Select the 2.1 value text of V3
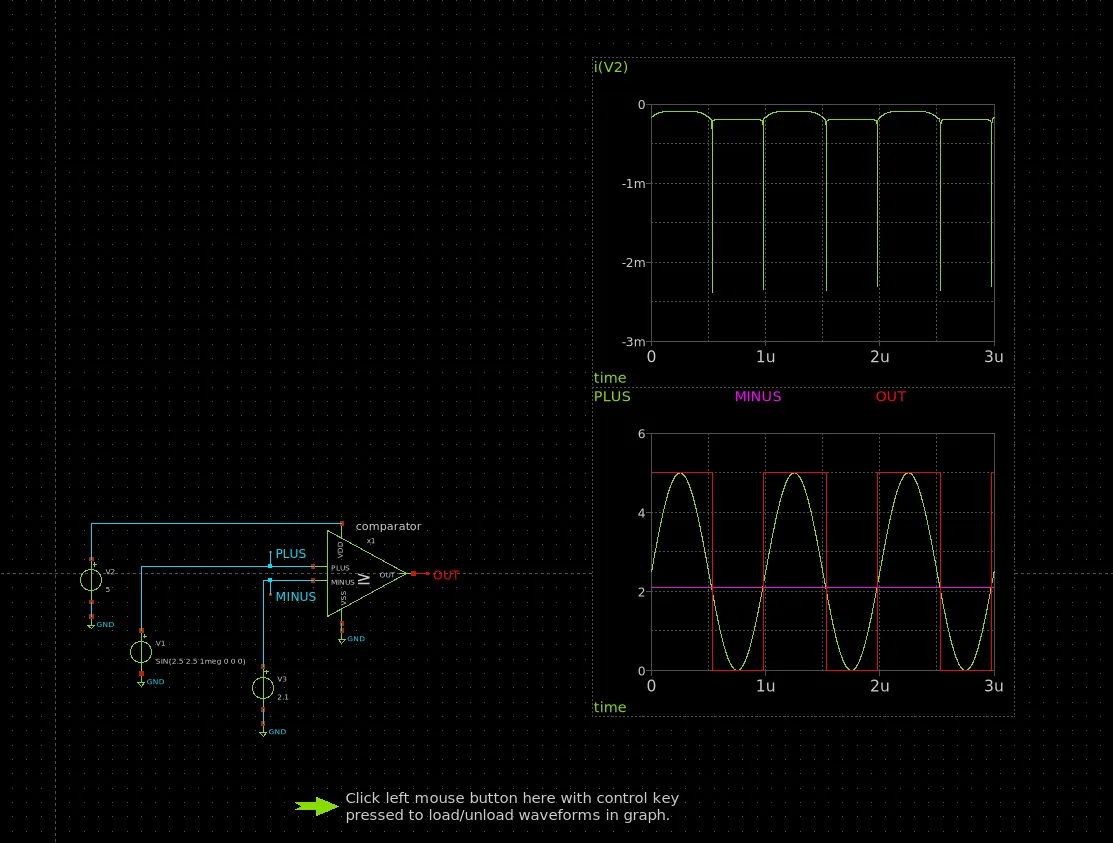 pyautogui.click(x=283, y=698)
